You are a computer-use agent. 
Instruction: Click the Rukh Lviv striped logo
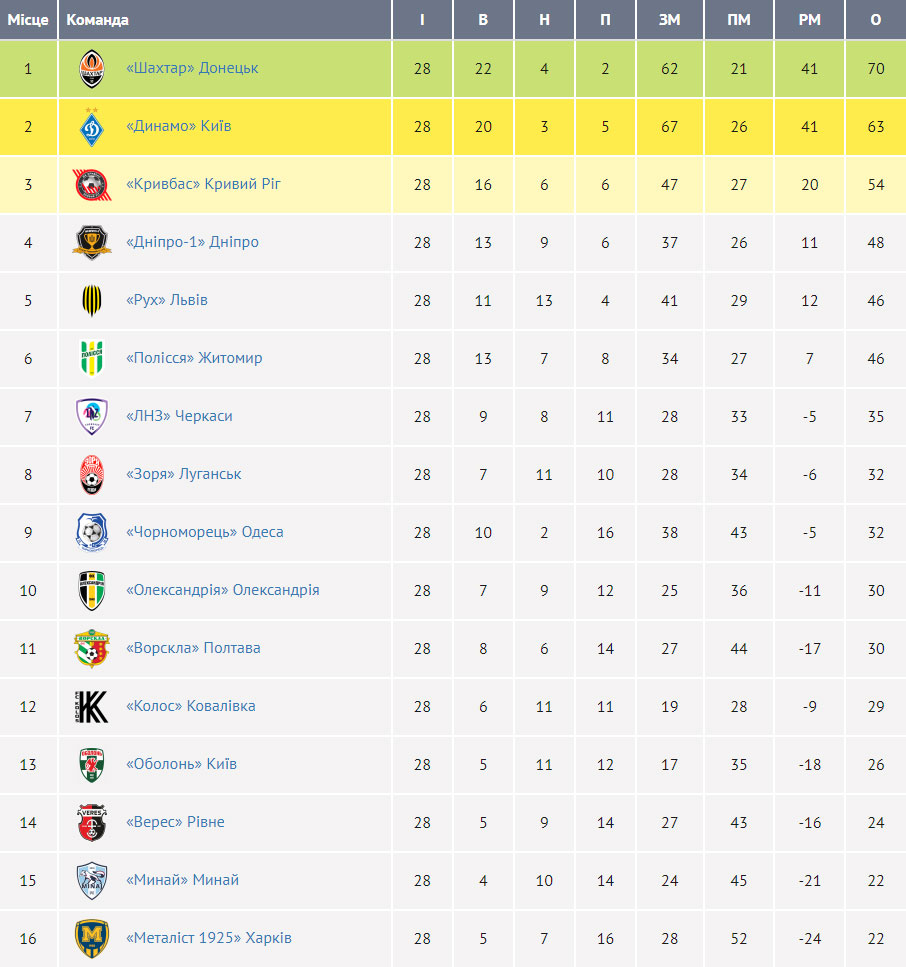pyautogui.click(x=92, y=300)
